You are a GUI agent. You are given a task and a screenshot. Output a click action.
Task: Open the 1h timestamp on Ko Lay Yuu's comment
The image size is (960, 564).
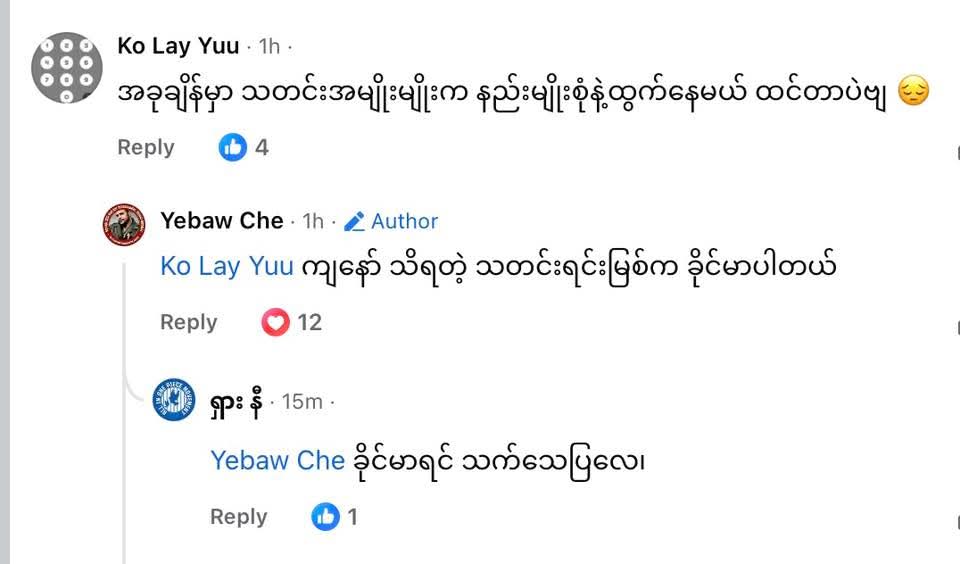coord(270,46)
